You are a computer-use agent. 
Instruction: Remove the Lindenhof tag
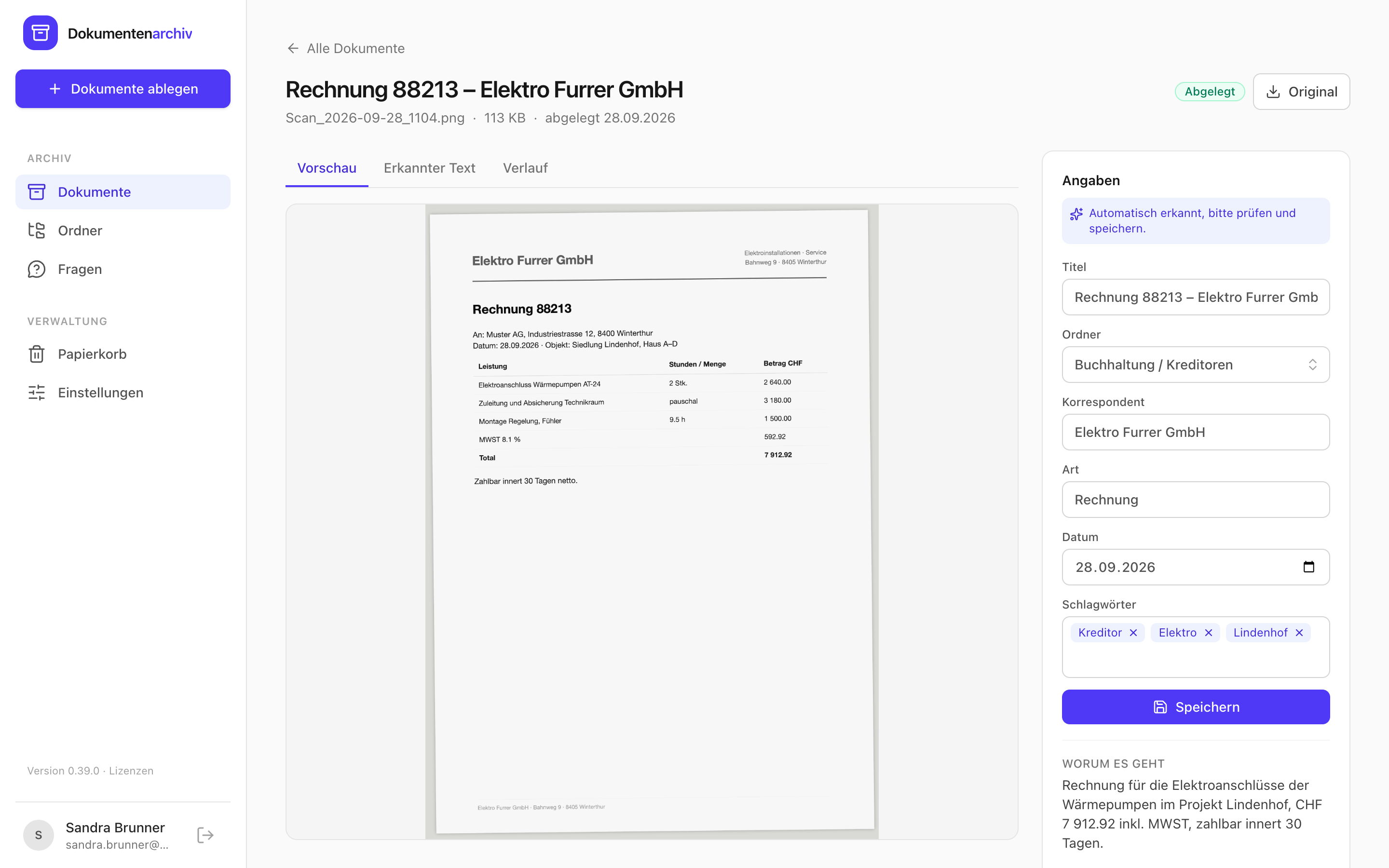pos(1299,633)
